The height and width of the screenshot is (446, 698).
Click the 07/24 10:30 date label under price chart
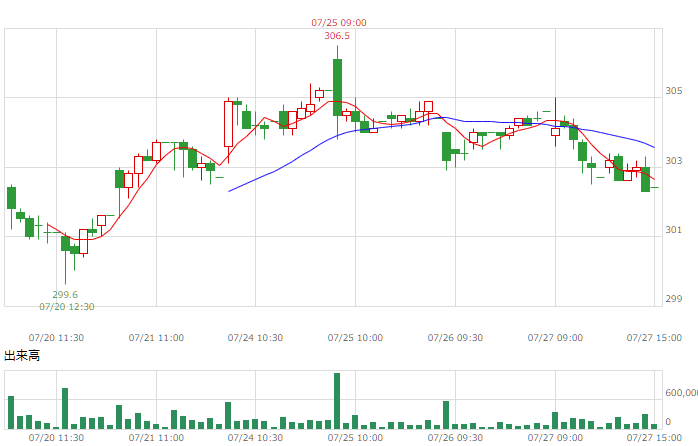pos(256,338)
